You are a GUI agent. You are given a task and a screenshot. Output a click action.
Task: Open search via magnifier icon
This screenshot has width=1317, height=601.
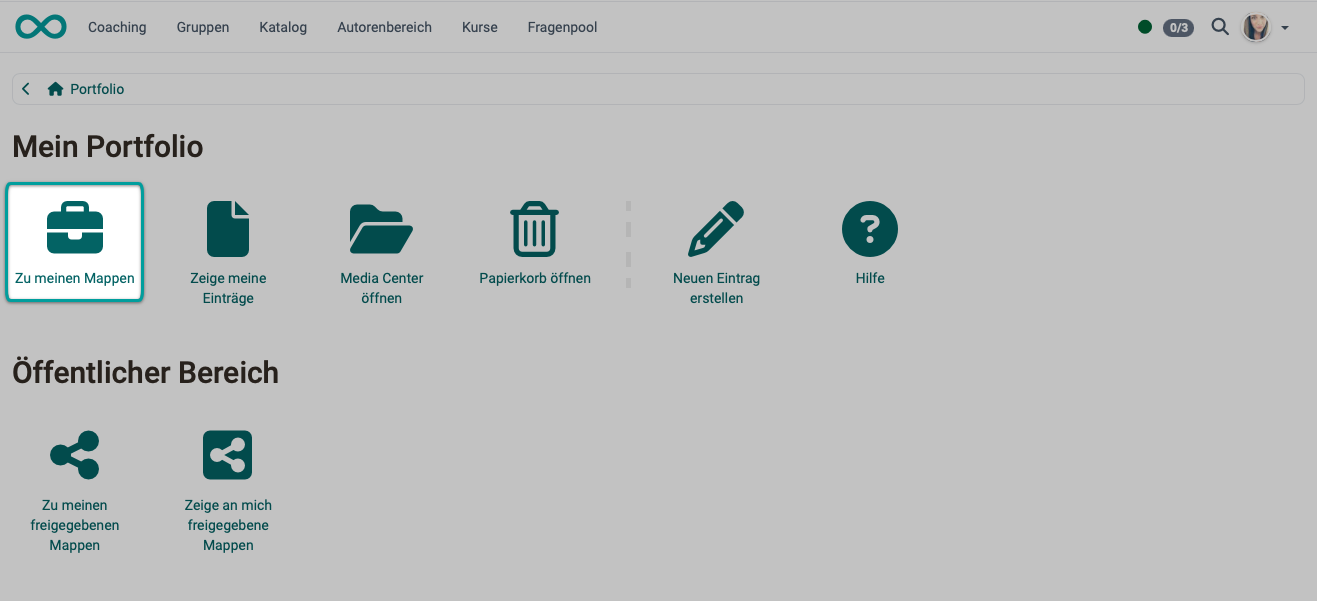(x=1220, y=27)
